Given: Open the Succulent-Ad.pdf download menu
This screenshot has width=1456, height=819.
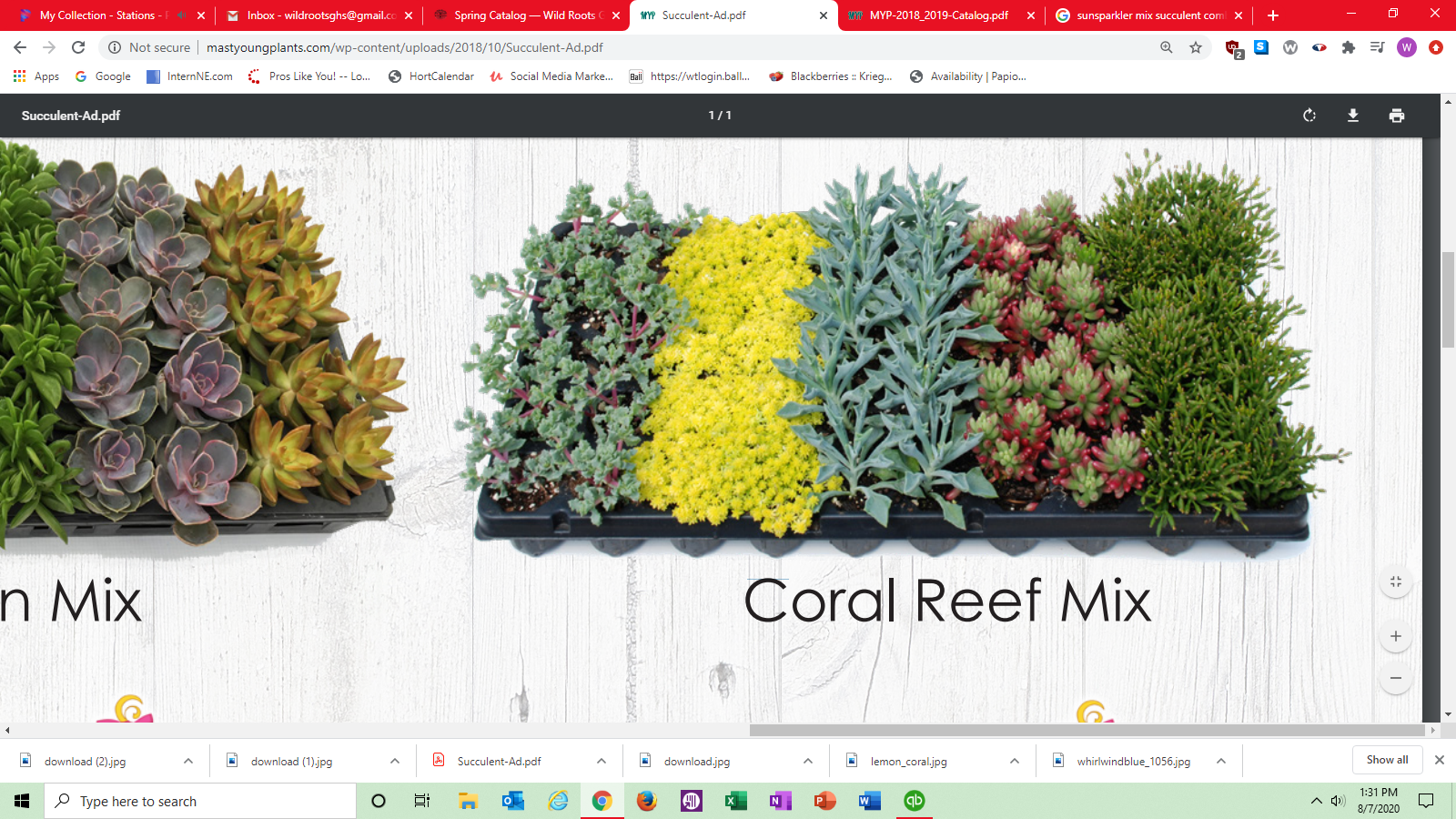Looking at the screenshot, I should coord(600,760).
